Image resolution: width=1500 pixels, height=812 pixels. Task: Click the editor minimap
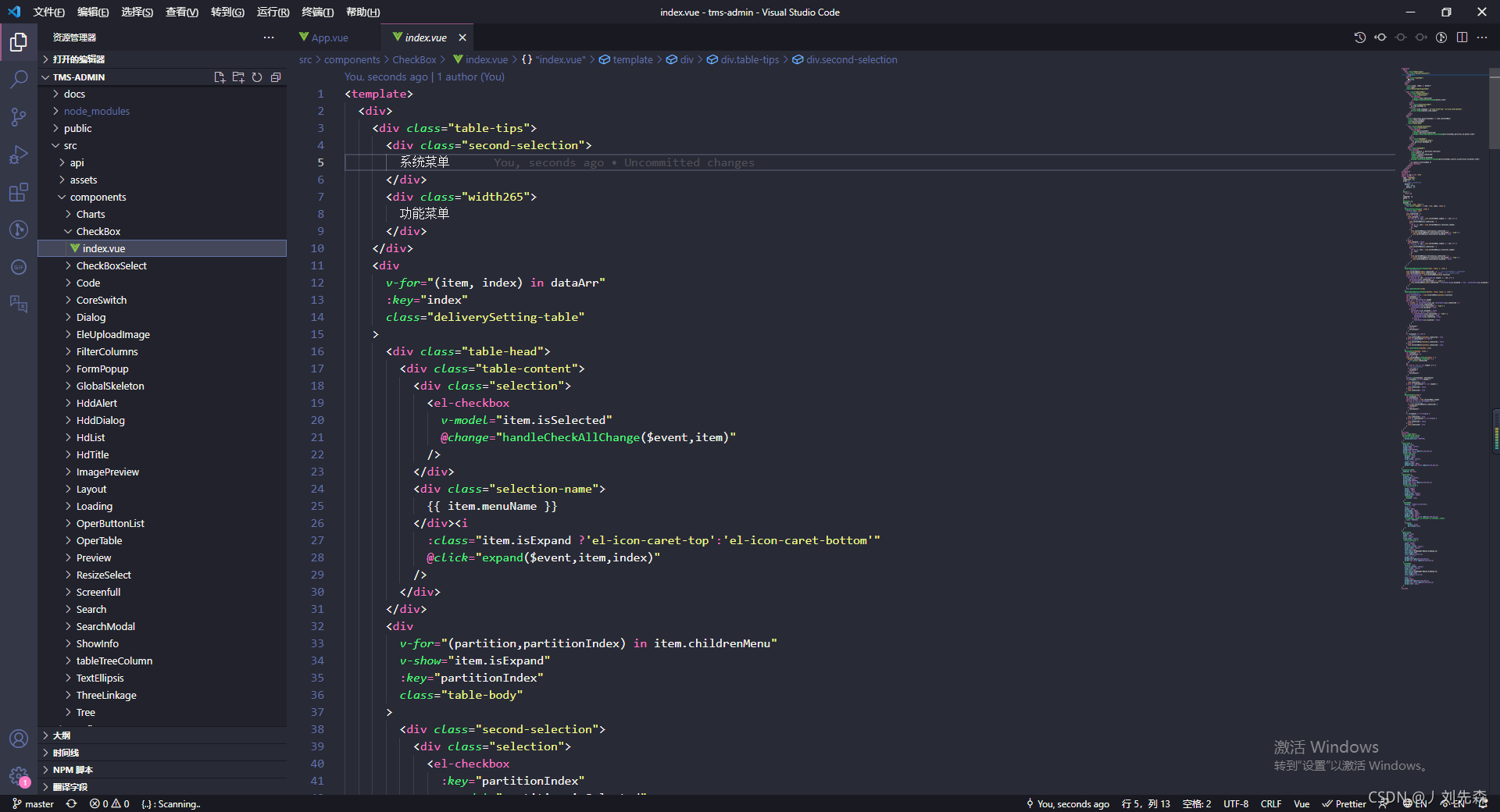tap(1441, 328)
